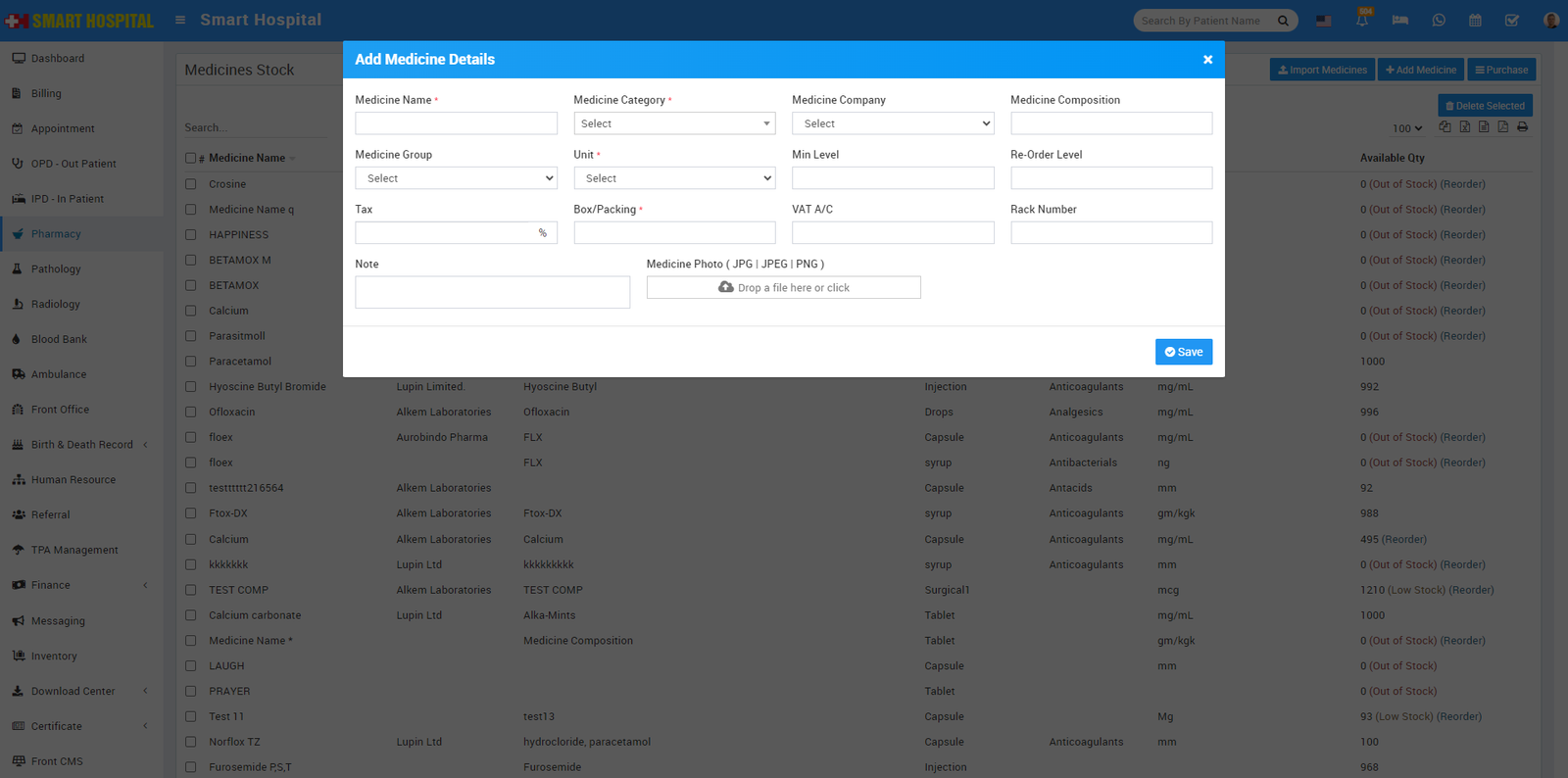Click the Save button
1568x778 pixels.
tap(1183, 352)
